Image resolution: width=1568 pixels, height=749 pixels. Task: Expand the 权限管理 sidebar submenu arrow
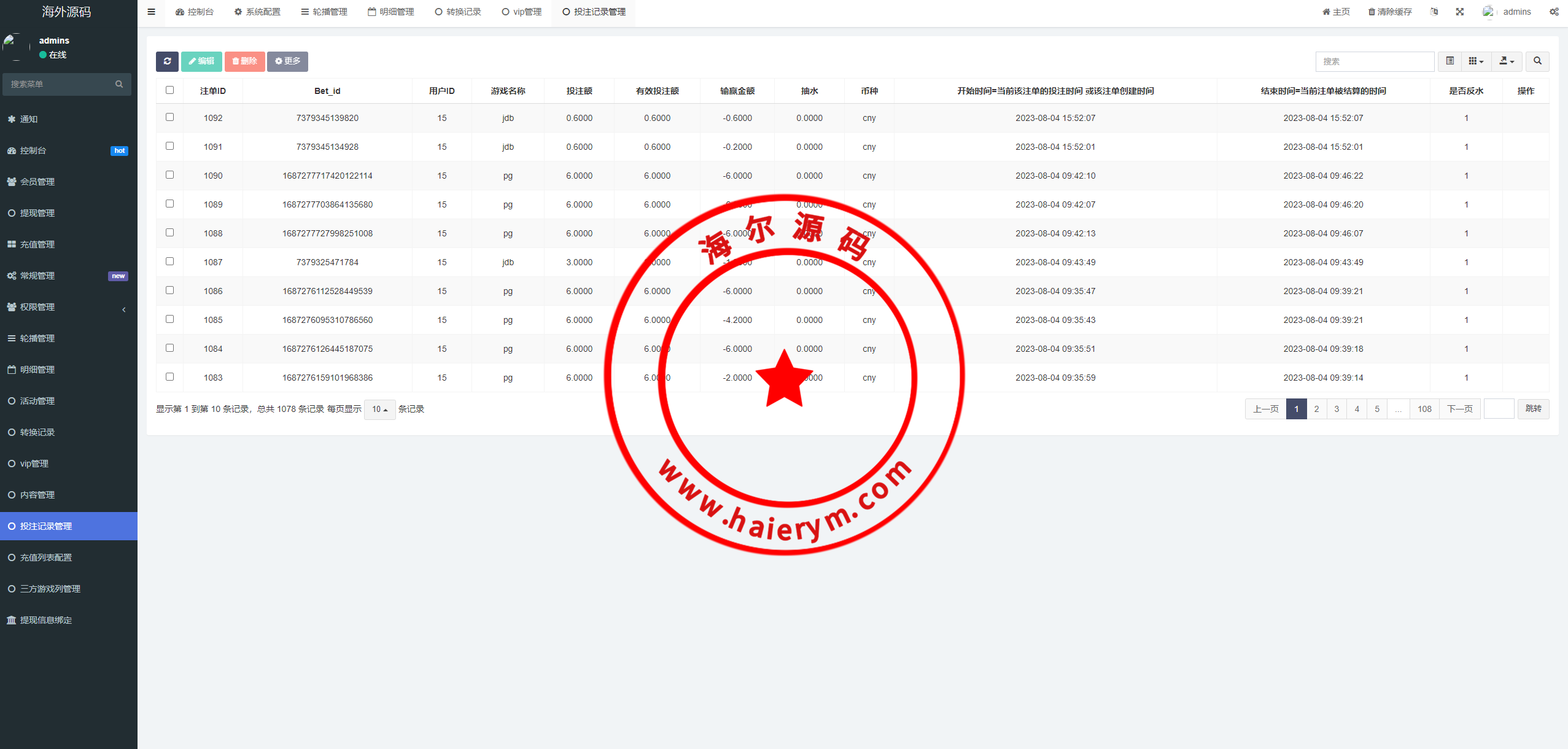(x=124, y=309)
